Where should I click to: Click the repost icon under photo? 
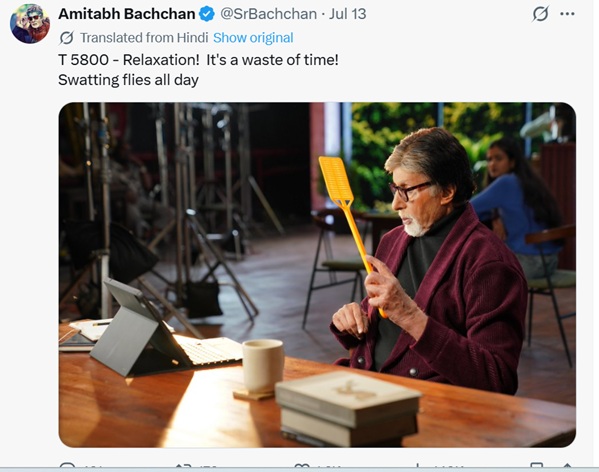coord(183,466)
